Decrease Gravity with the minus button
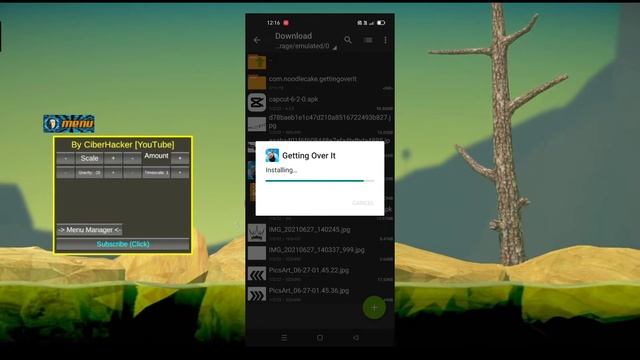Viewport: 640px width, 360px height. point(65,173)
